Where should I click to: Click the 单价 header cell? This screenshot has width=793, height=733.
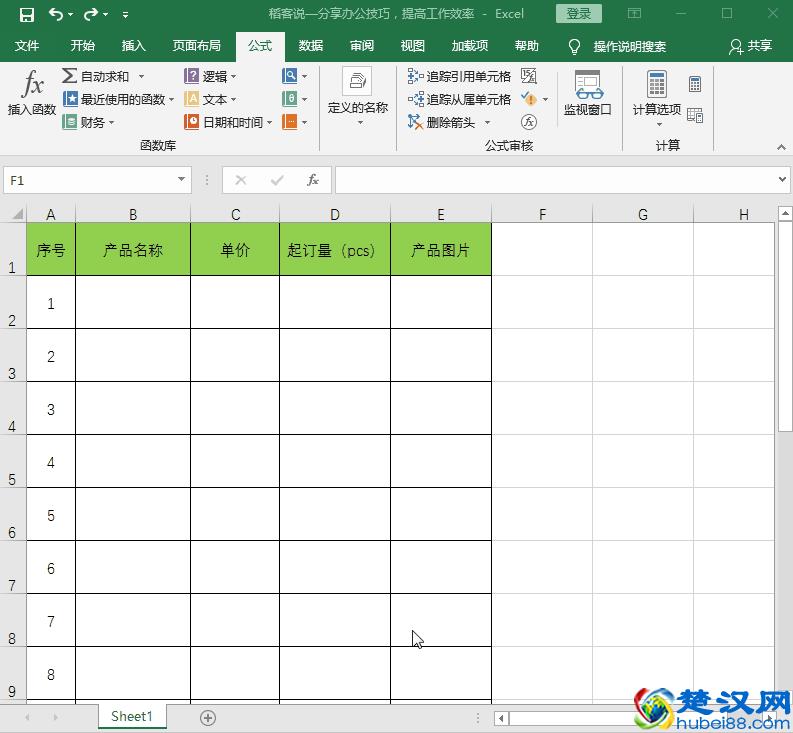click(x=235, y=250)
